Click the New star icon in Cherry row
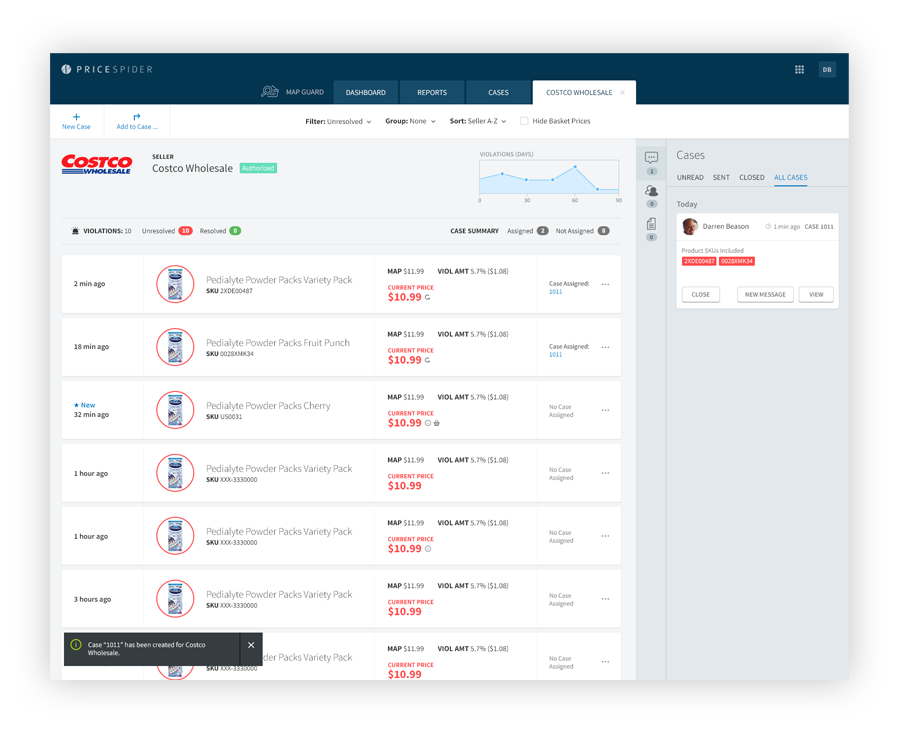Screen dimensions: 900x746 coord(76,405)
